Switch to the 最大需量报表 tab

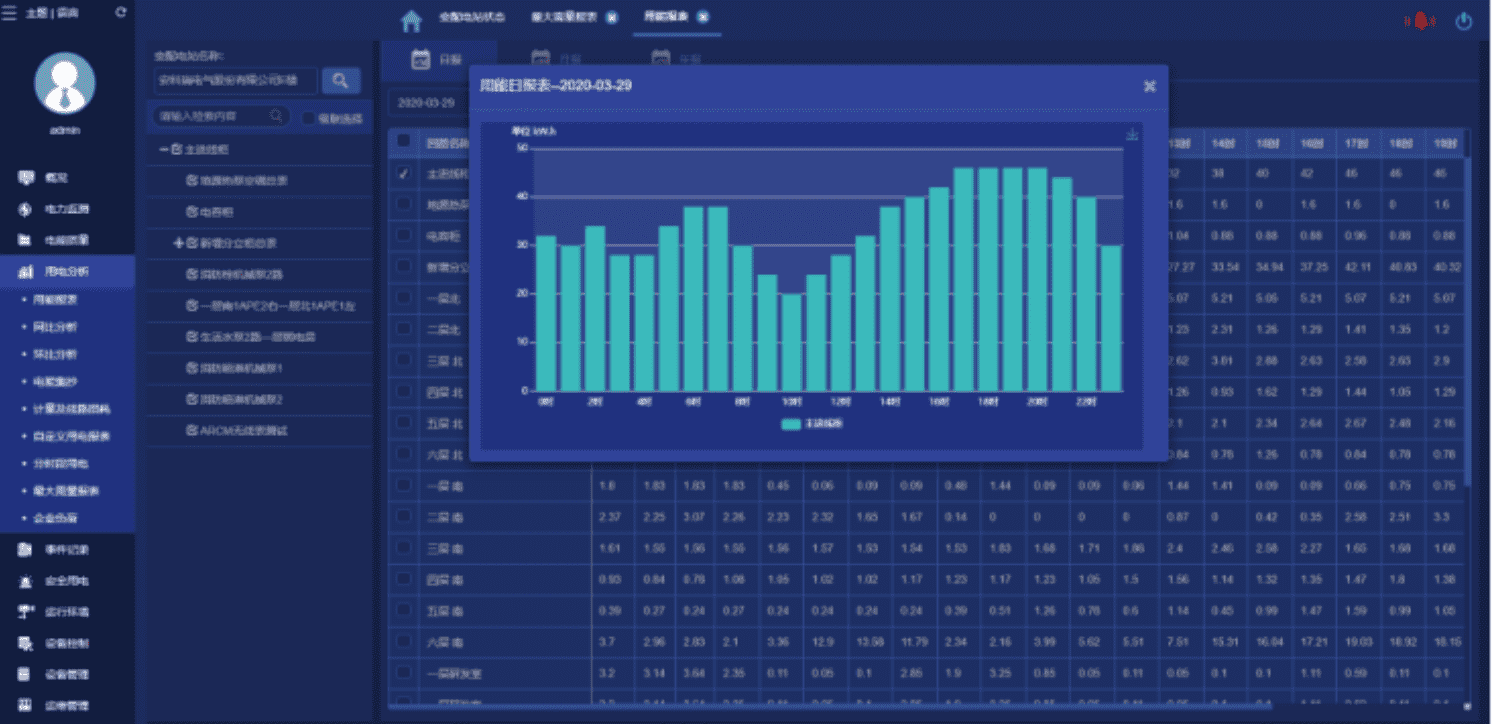click(565, 18)
